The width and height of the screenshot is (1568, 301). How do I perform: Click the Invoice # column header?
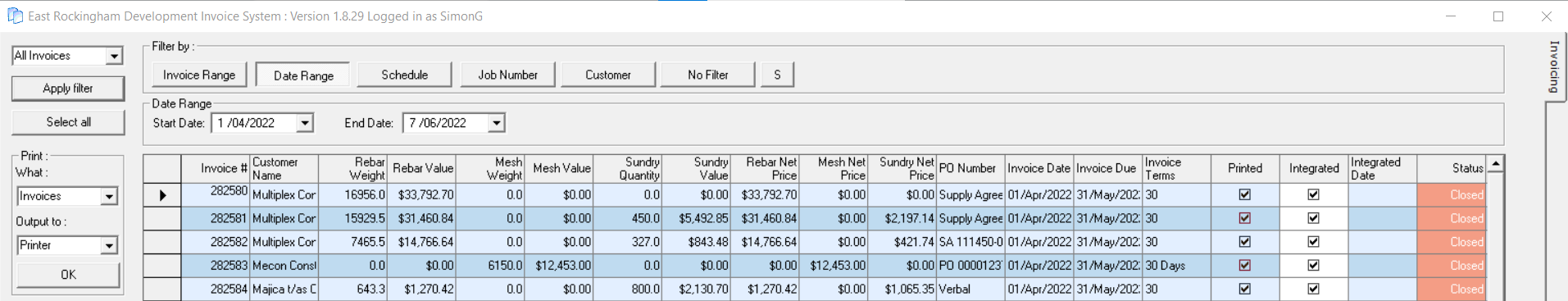point(215,168)
